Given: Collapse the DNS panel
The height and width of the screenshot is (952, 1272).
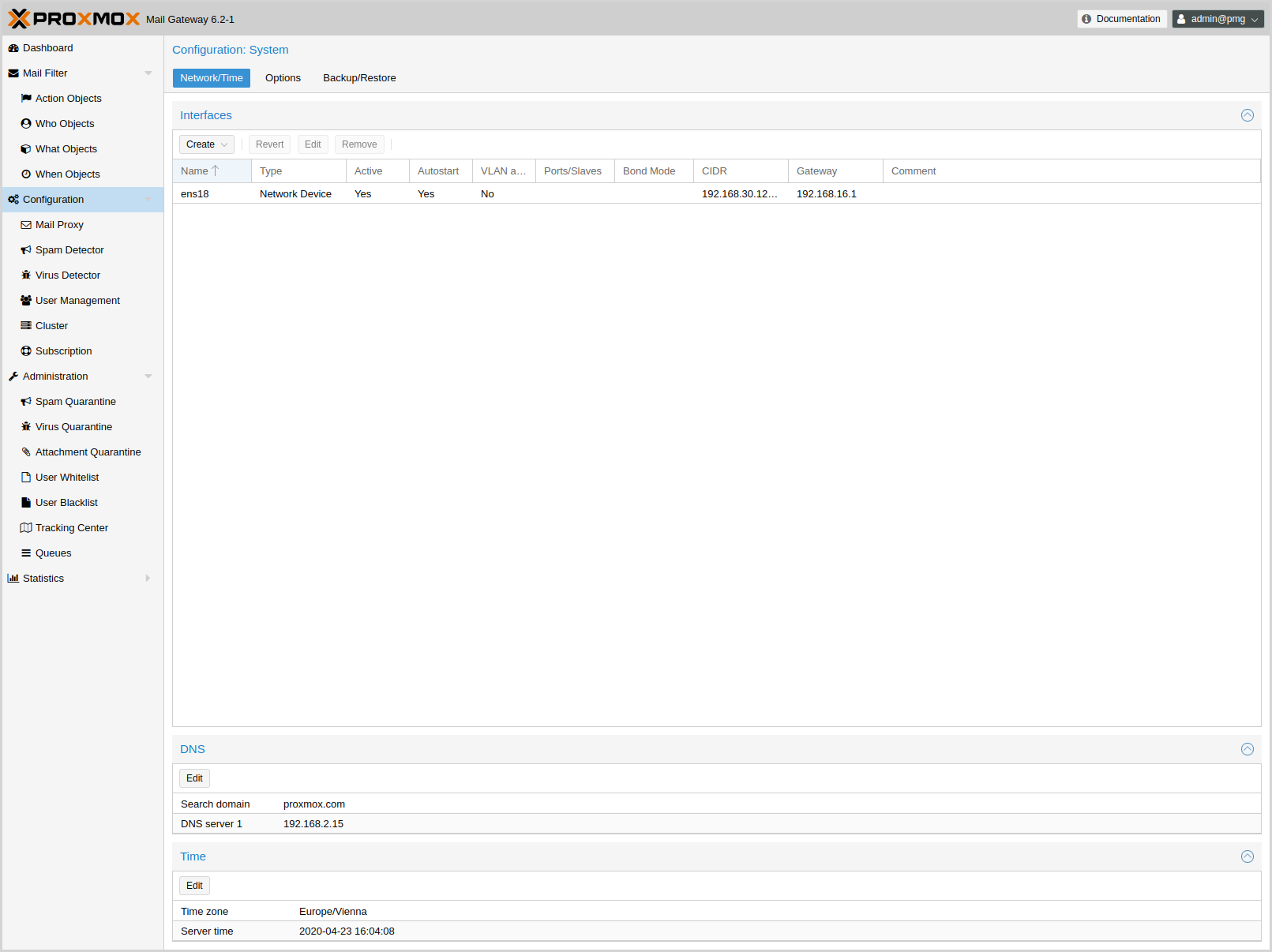Looking at the screenshot, I should point(1248,749).
